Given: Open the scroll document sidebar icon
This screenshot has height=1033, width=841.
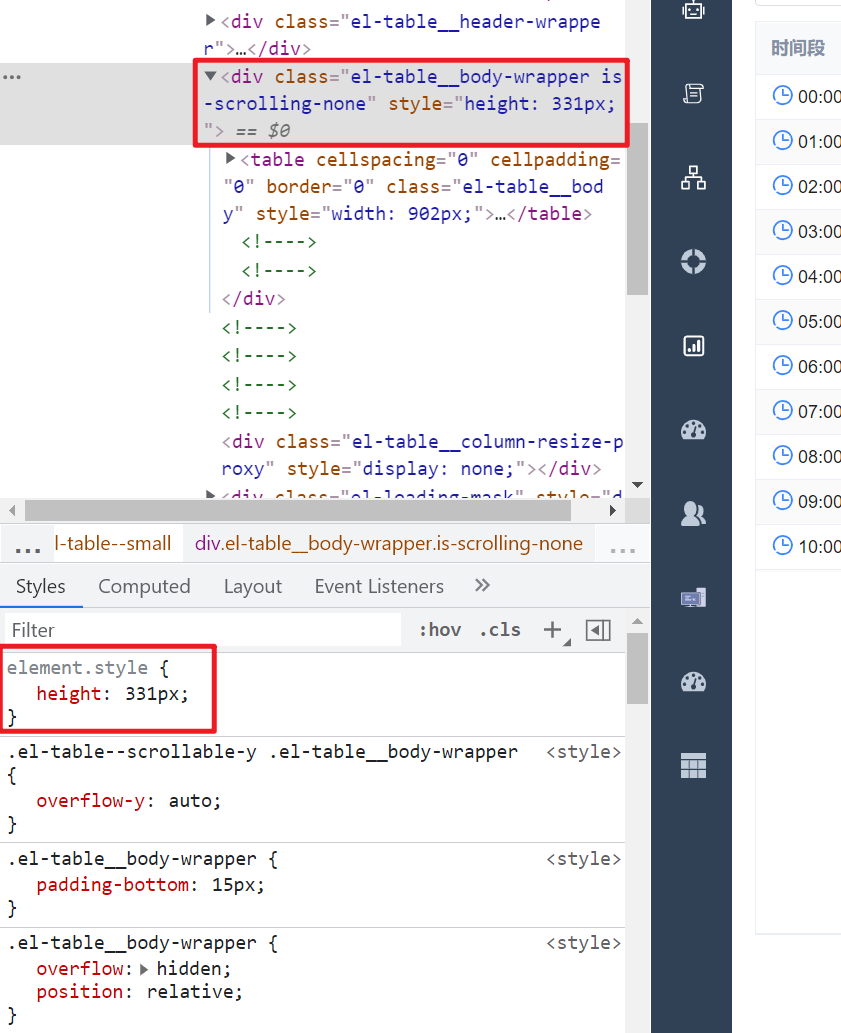Looking at the screenshot, I should tap(693, 94).
